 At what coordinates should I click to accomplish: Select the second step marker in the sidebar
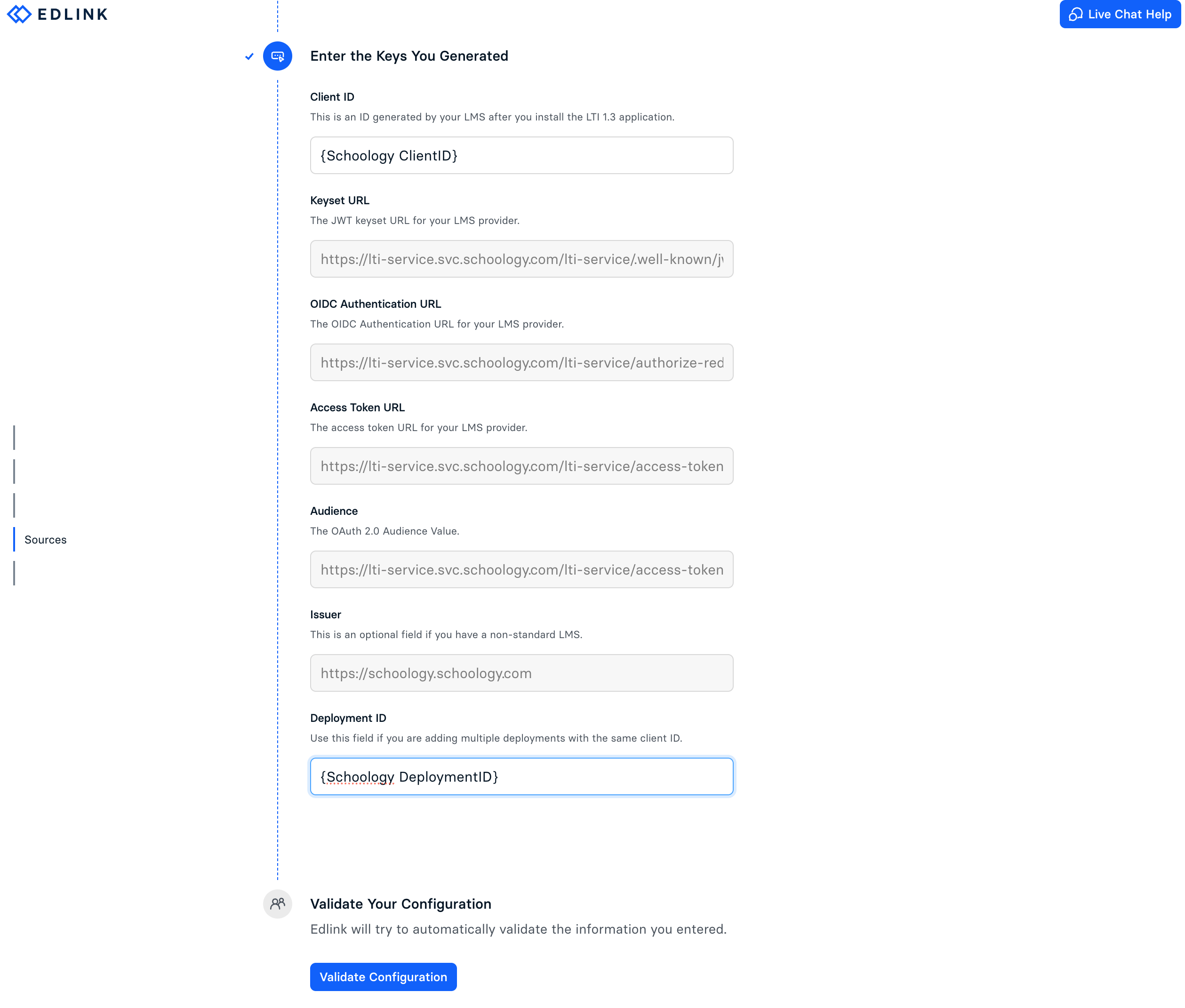(x=14, y=472)
